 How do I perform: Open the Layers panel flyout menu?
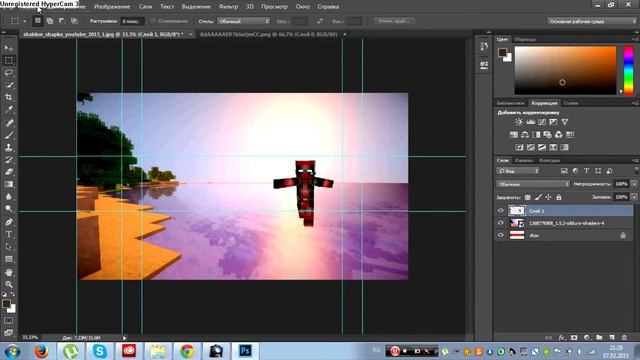(x=635, y=160)
